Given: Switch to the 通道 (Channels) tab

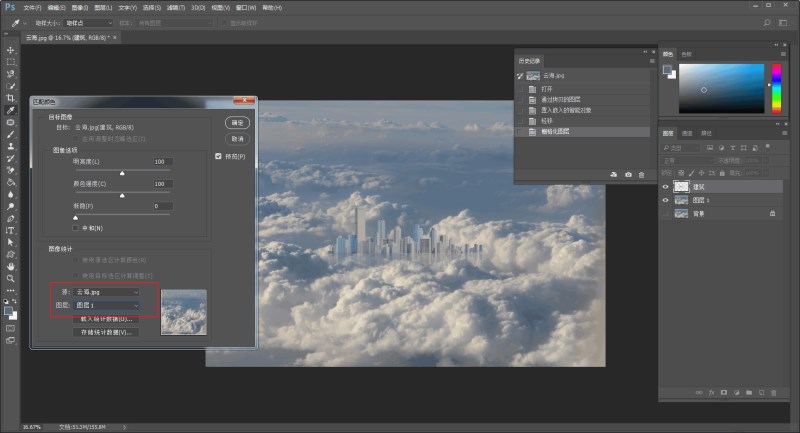Looking at the screenshot, I should tap(688, 133).
